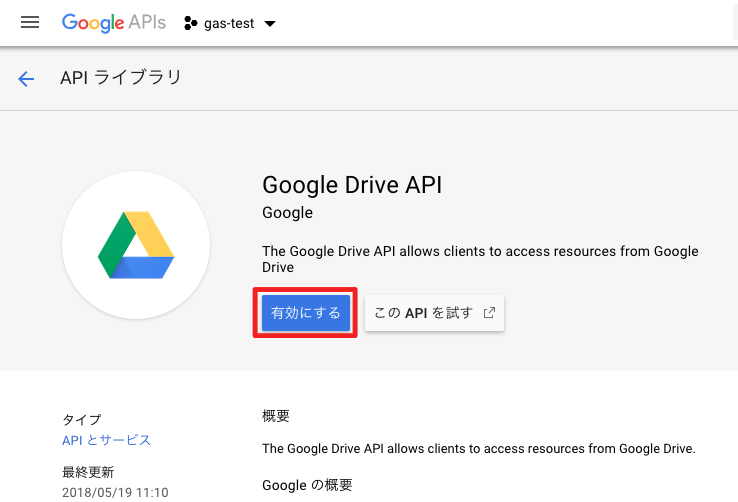Viewport: 738px width, 502px height.
Task: Click the 概要 section heading
Action: coord(276,416)
